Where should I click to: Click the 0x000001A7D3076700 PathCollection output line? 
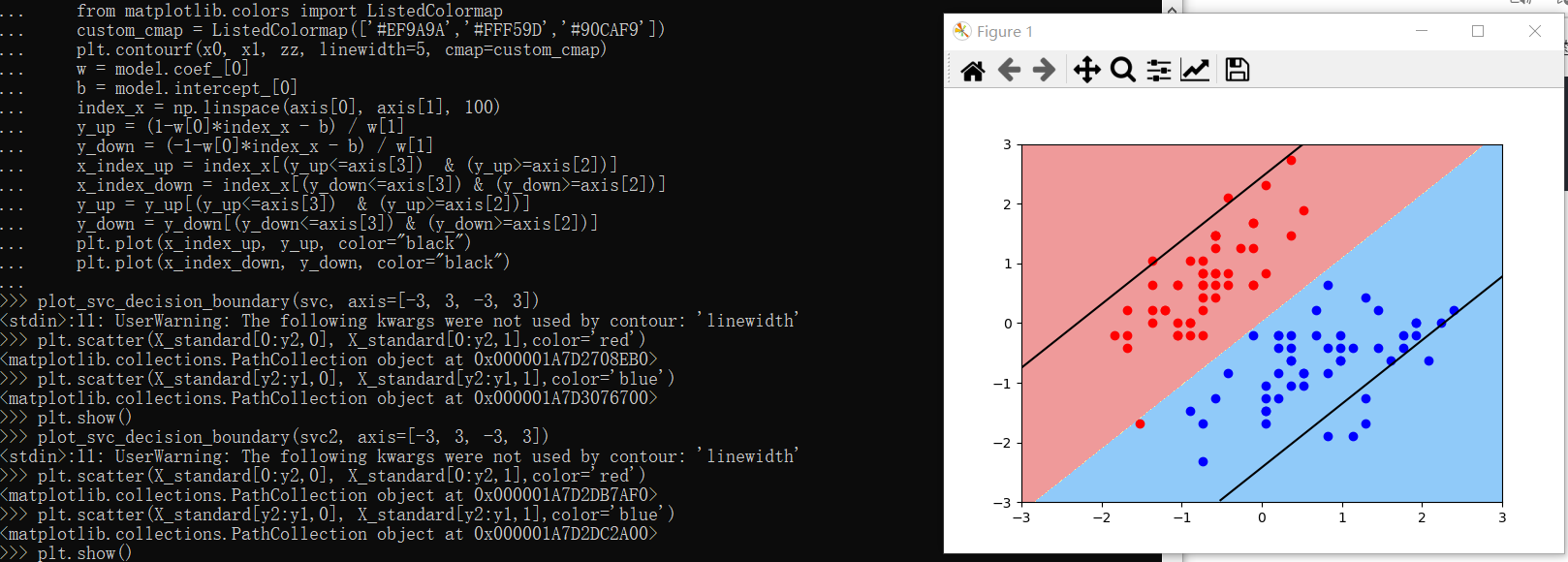point(329,398)
